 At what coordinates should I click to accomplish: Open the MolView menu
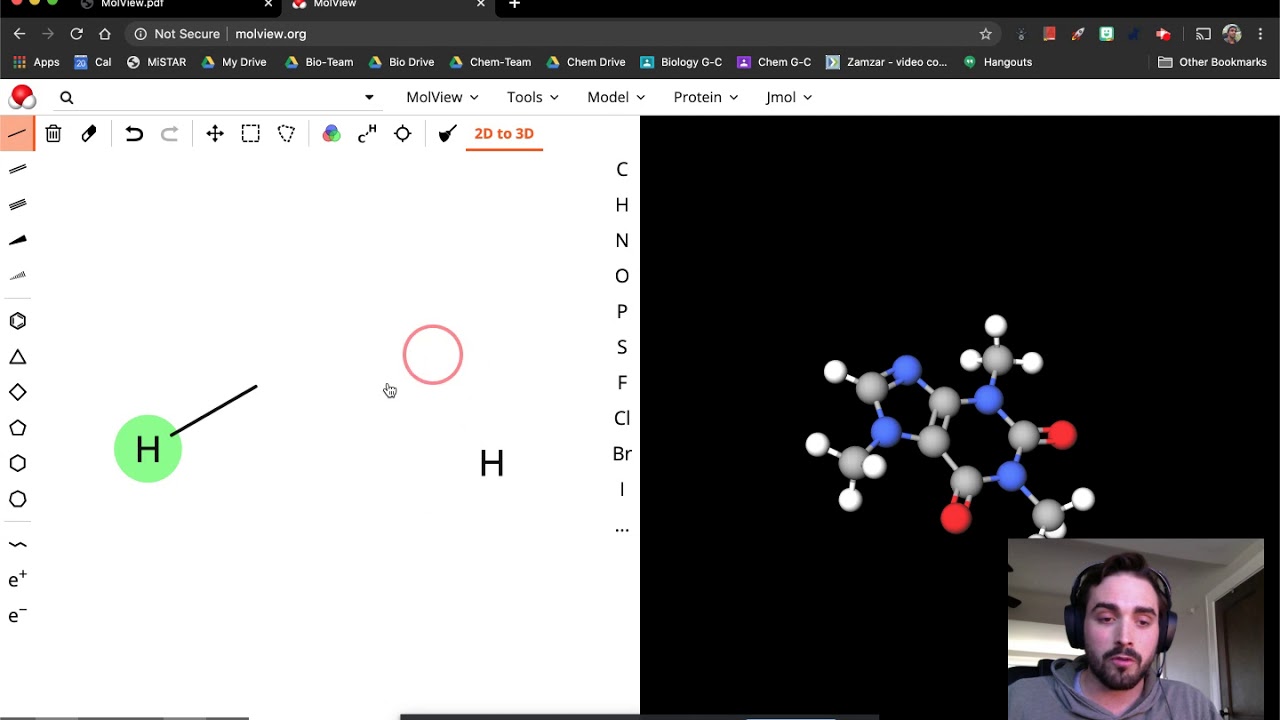tap(442, 97)
